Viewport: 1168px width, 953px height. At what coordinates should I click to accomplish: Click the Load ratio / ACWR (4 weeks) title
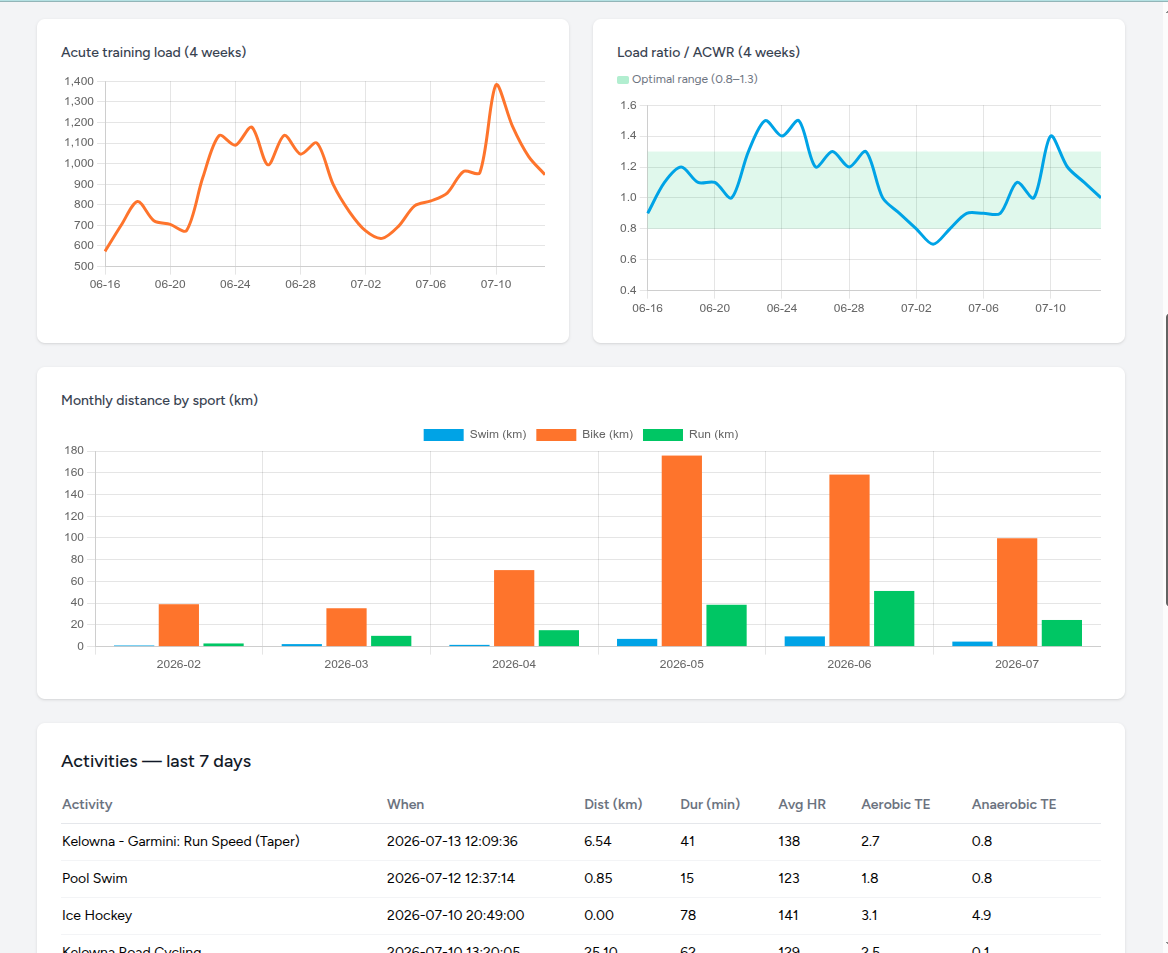pos(708,52)
